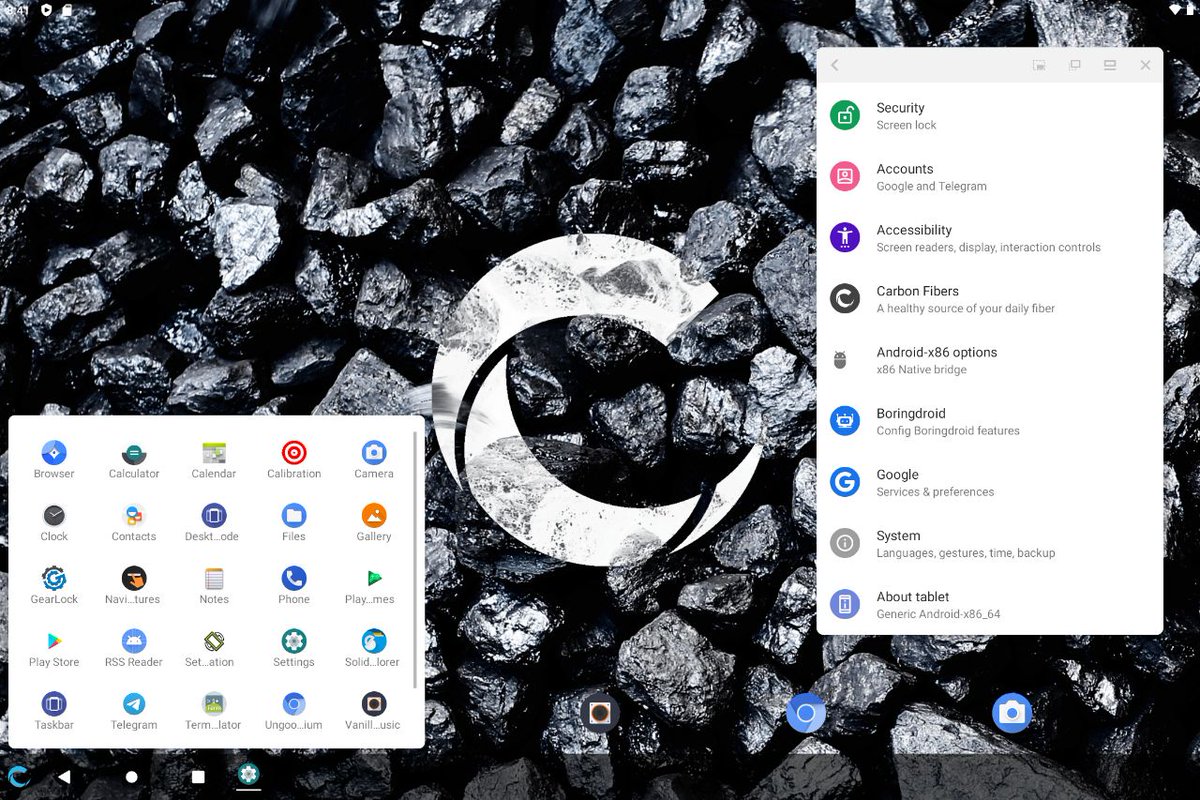Tap the Home circle navigation button
This screenshot has width=1200, height=800.
pyautogui.click(x=131, y=776)
